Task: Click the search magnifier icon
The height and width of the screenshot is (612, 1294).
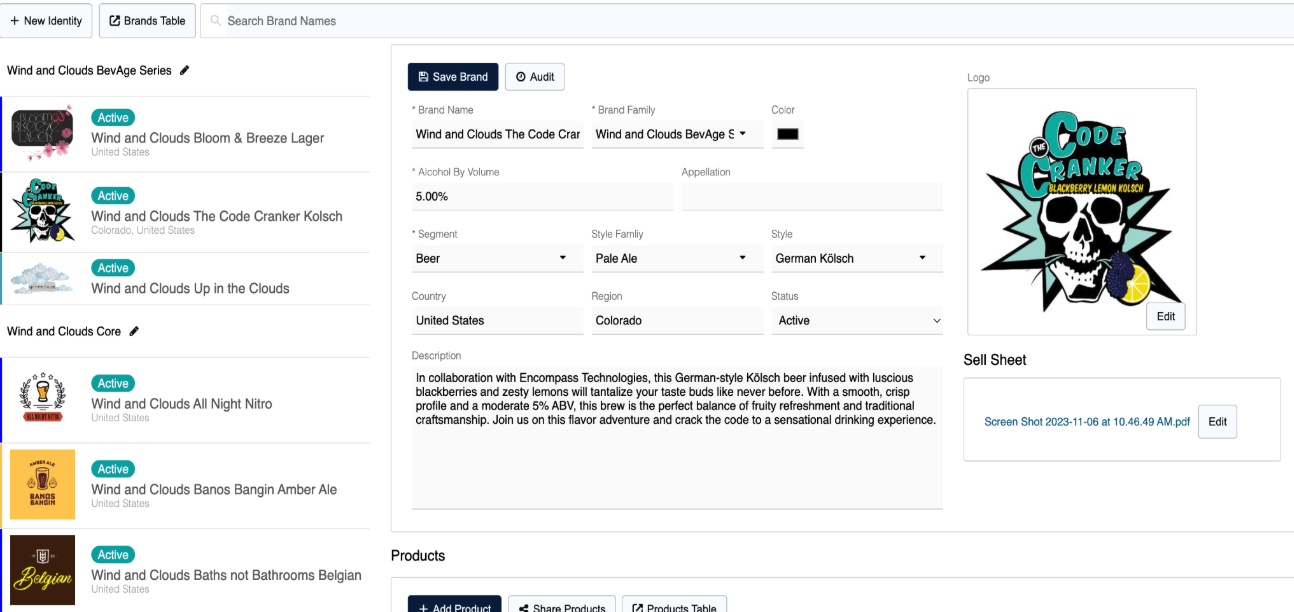Action: pyautogui.click(x=215, y=21)
